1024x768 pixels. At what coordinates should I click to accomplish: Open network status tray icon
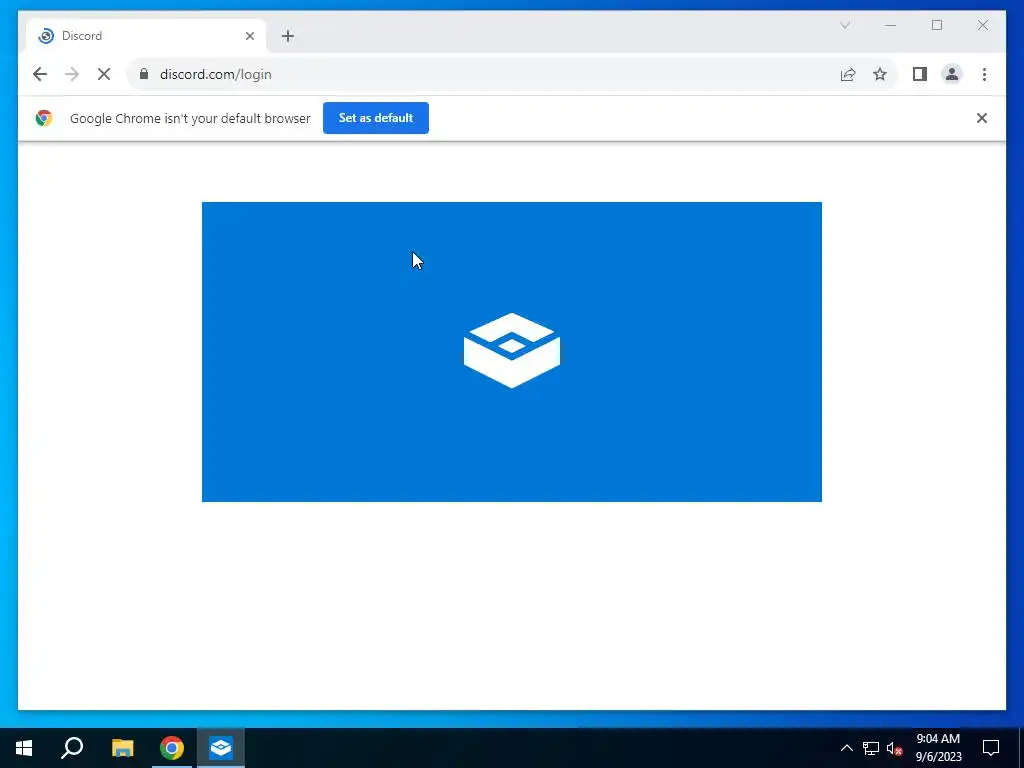(x=871, y=748)
